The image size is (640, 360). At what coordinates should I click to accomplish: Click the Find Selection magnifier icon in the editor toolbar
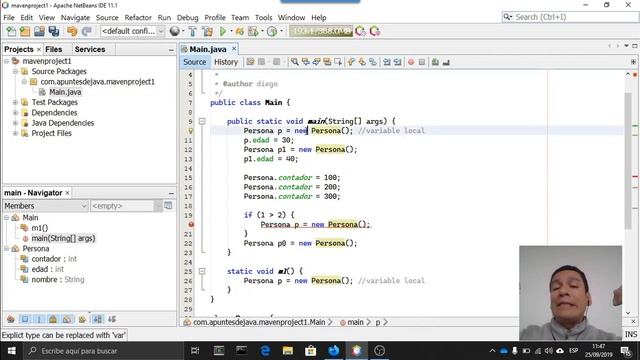pos(295,62)
